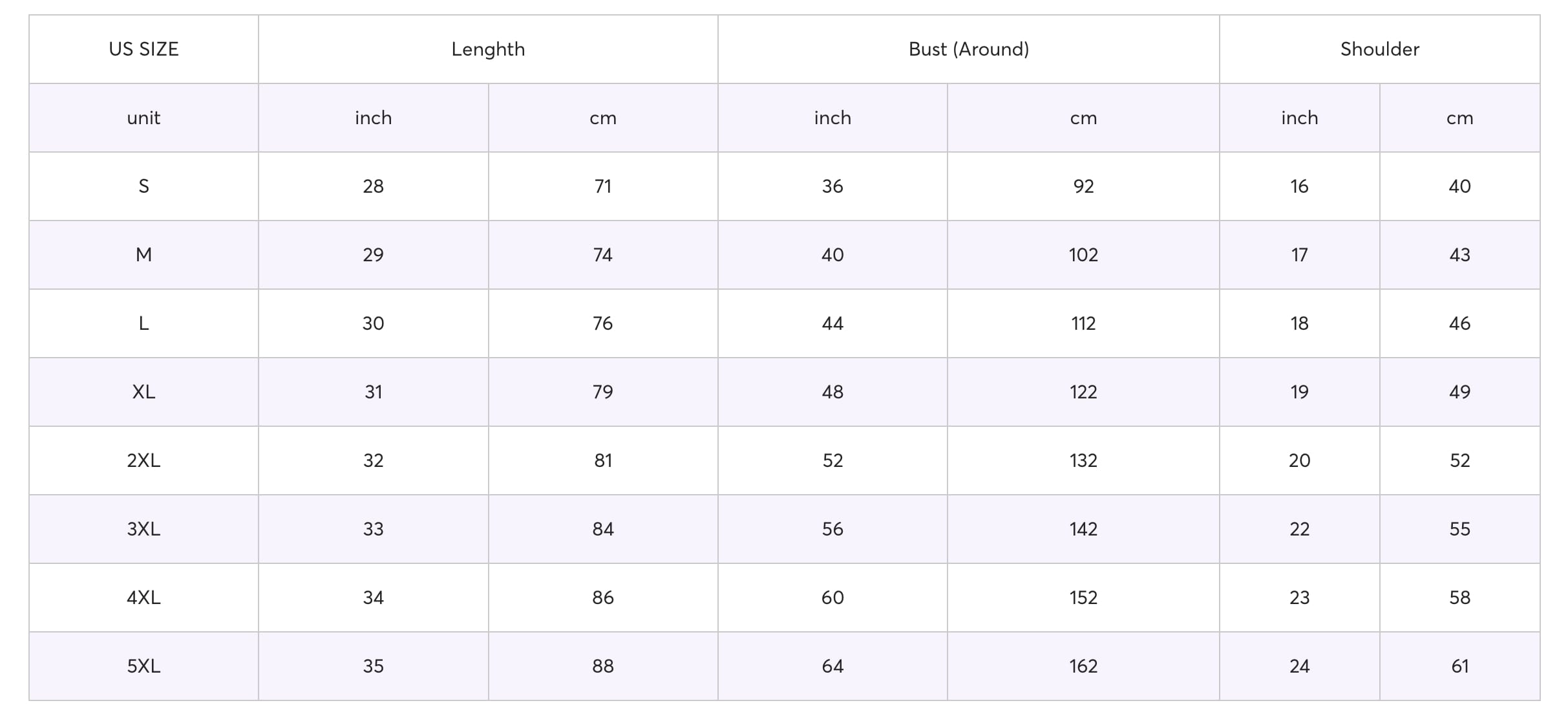Select the 5XL size row label
Image resolution: width=1568 pixels, height=714 pixels.
[143, 666]
